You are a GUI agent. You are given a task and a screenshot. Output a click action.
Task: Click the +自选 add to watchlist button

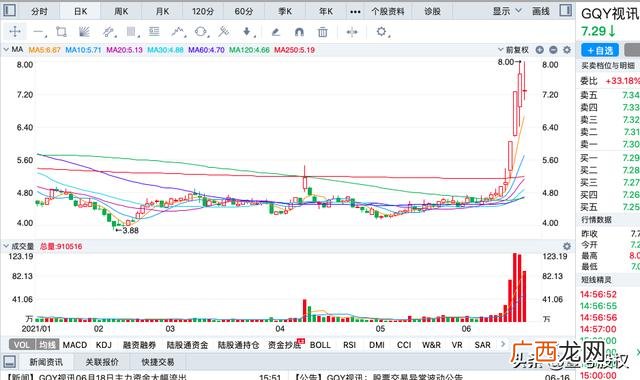coord(600,50)
